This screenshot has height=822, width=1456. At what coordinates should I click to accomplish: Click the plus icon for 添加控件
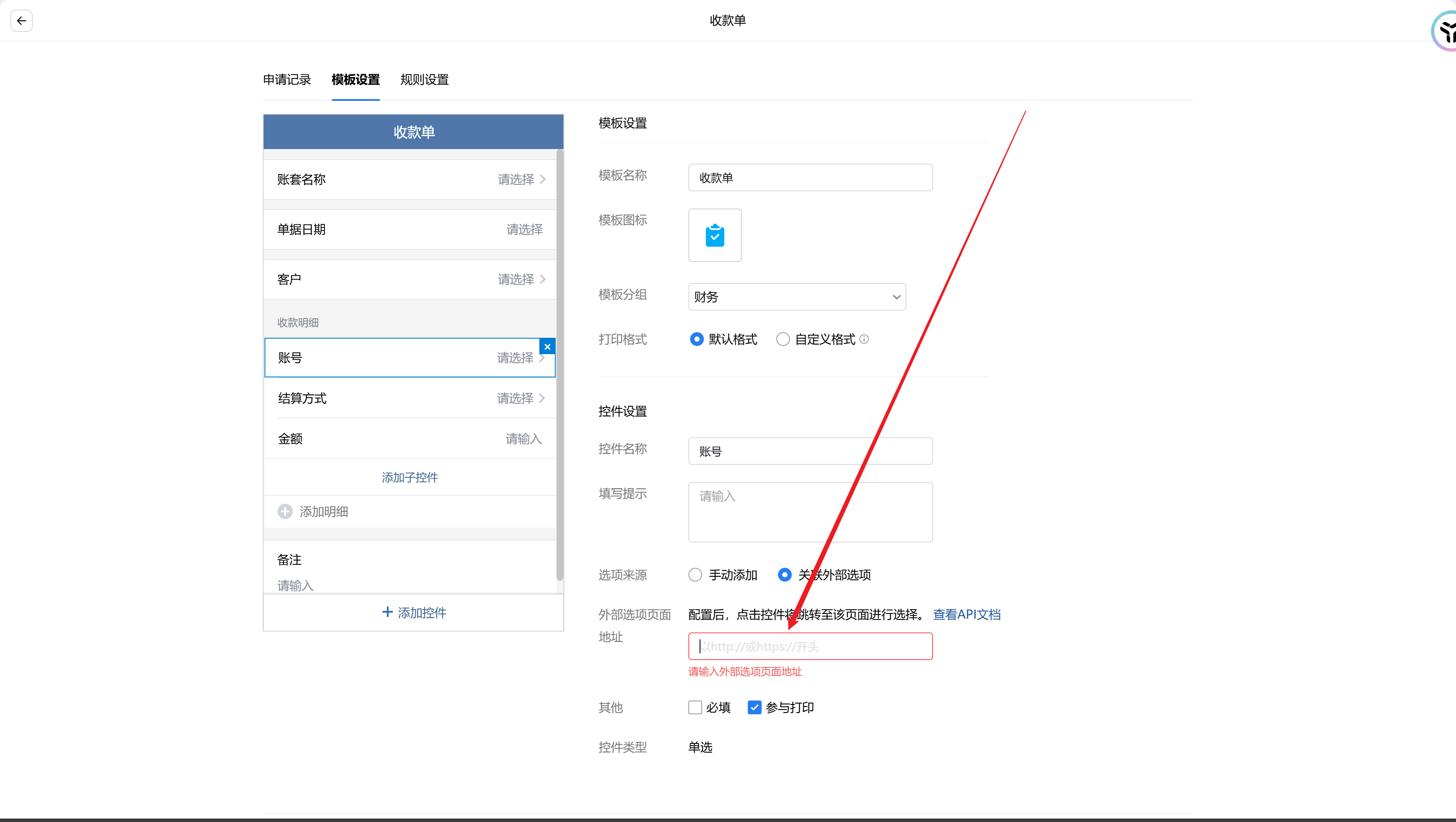coord(387,612)
